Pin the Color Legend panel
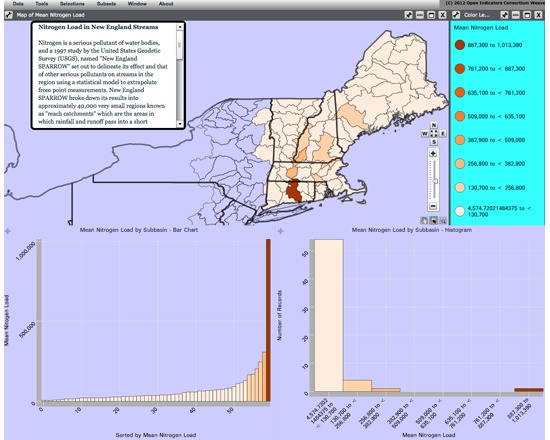Image resolution: width=550 pixels, height=440 pixels. coord(504,15)
